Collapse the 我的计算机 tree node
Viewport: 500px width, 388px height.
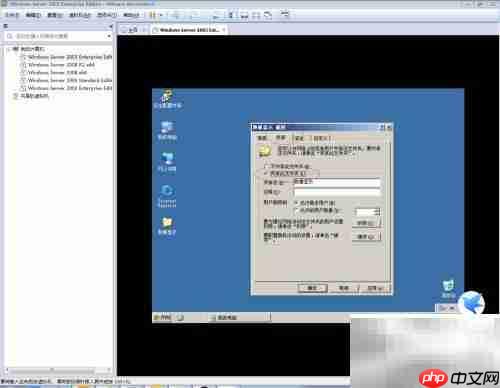coord(9,49)
